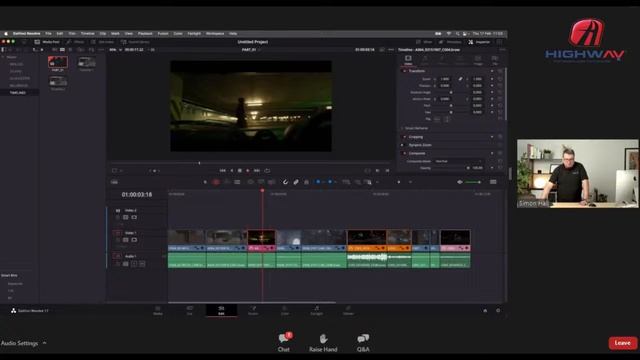The width and height of the screenshot is (640, 360).
Task: Toggle Video 1 track enable icon
Action: click(x=134, y=240)
